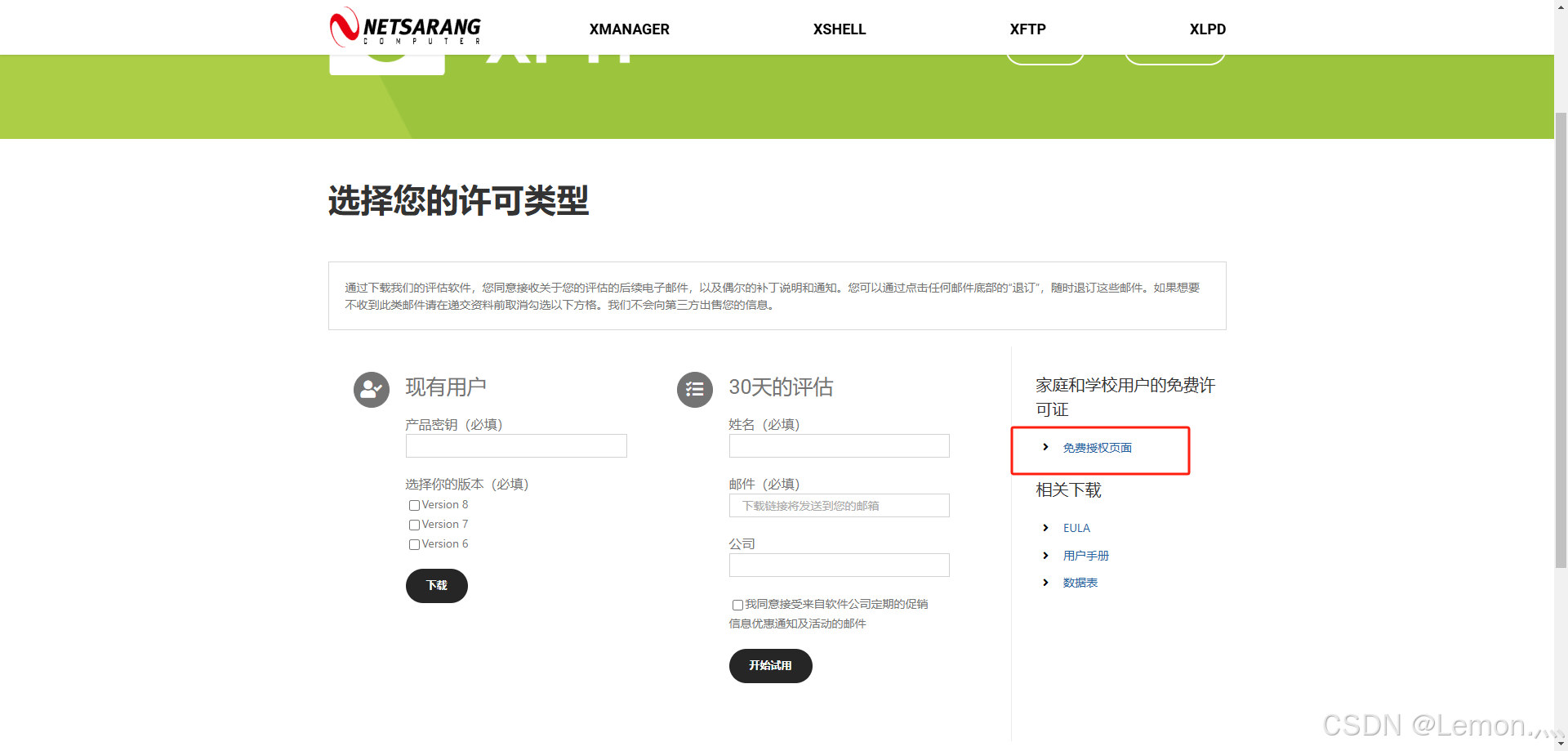Click the 30天的评估 heading text
The width and height of the screenshot is (1568, 751).
pos(782,387)
